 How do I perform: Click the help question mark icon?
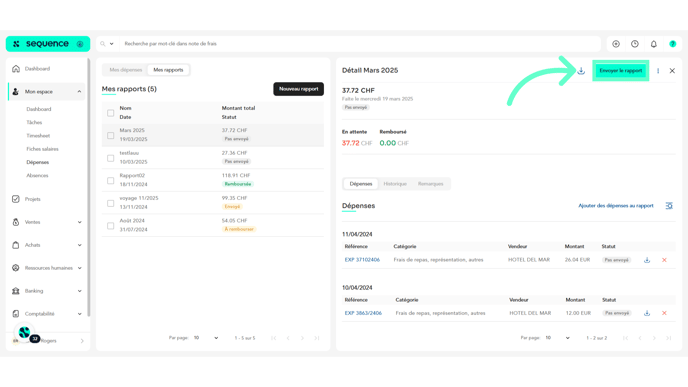coord(673,44)
